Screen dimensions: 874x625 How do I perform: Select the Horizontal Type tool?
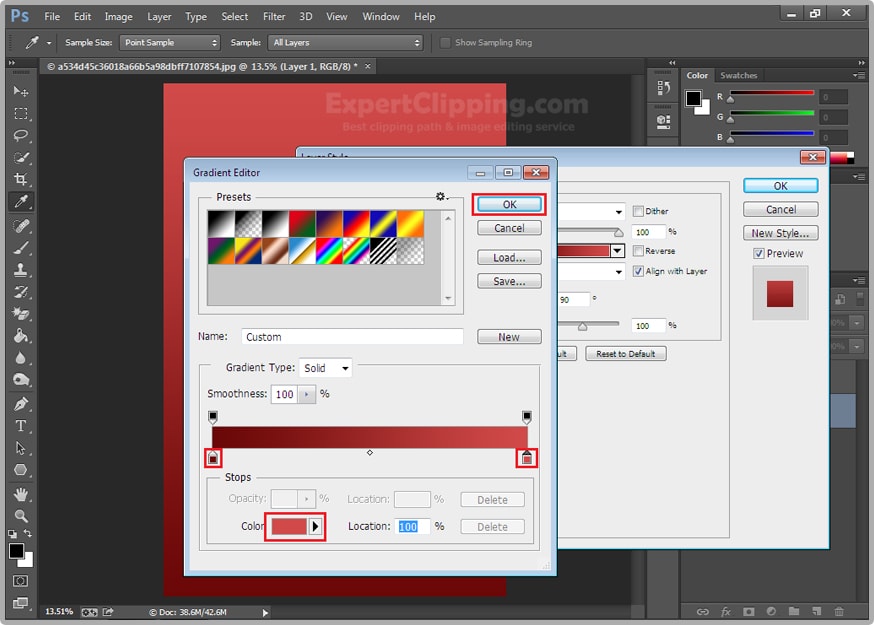pos(20,426)
